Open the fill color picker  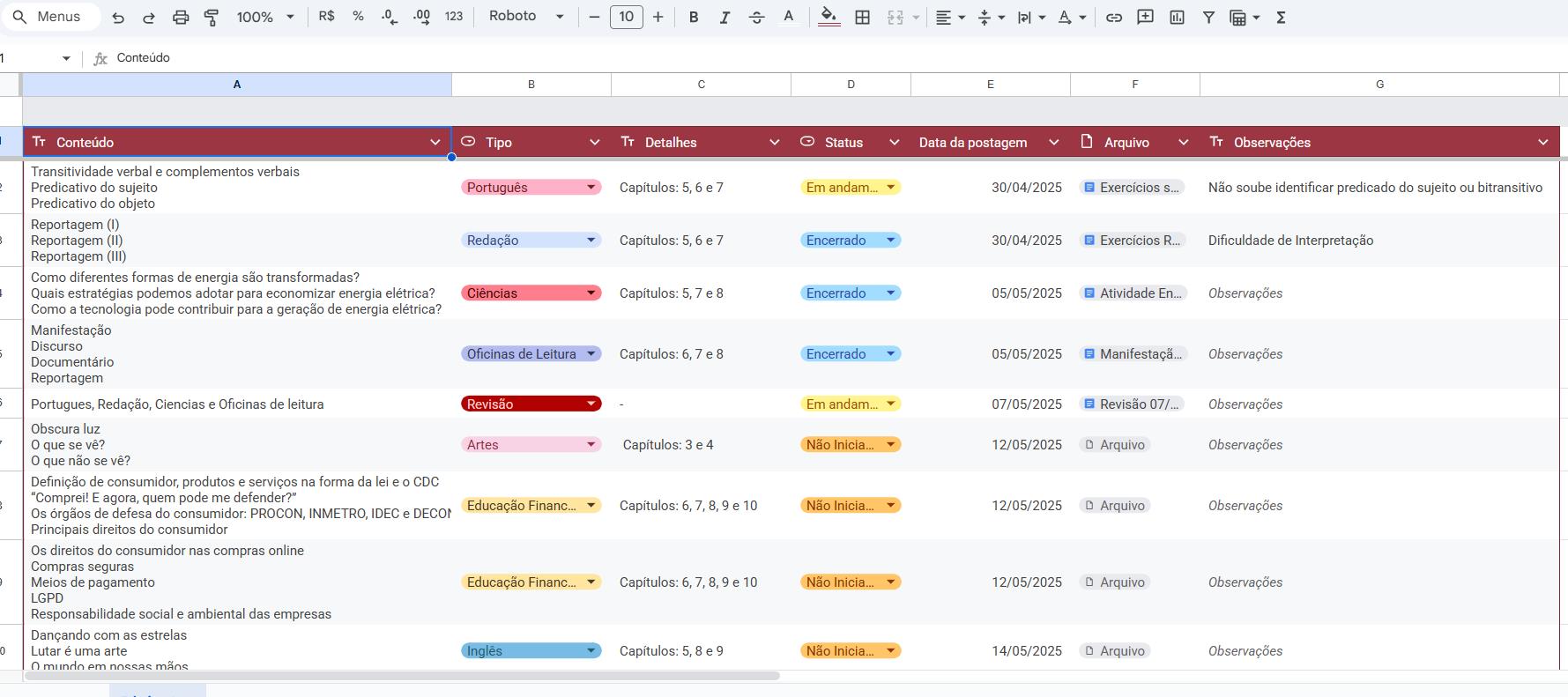coord(829,18)
